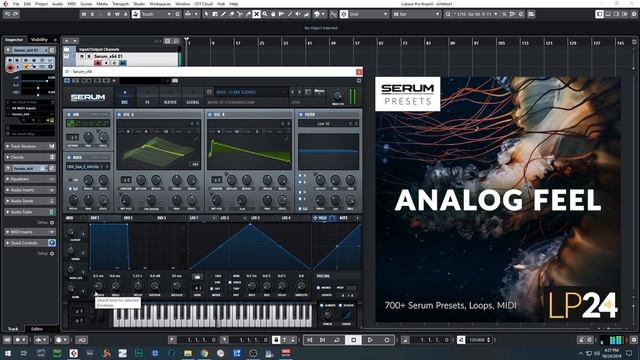Expand the MIDI Inserts inspector section
640x360 pixels.
coord(29,232)
